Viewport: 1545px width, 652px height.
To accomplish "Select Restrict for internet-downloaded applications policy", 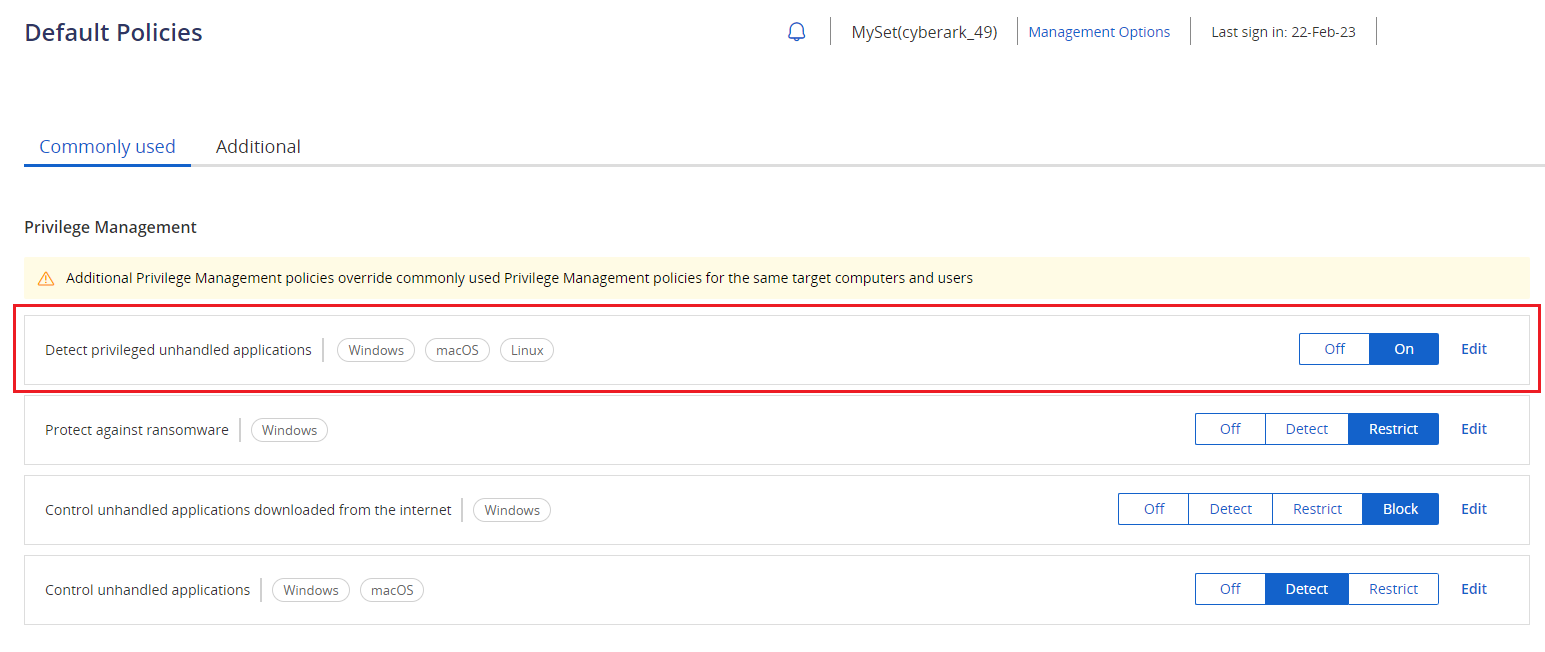I will point(1317,508).
